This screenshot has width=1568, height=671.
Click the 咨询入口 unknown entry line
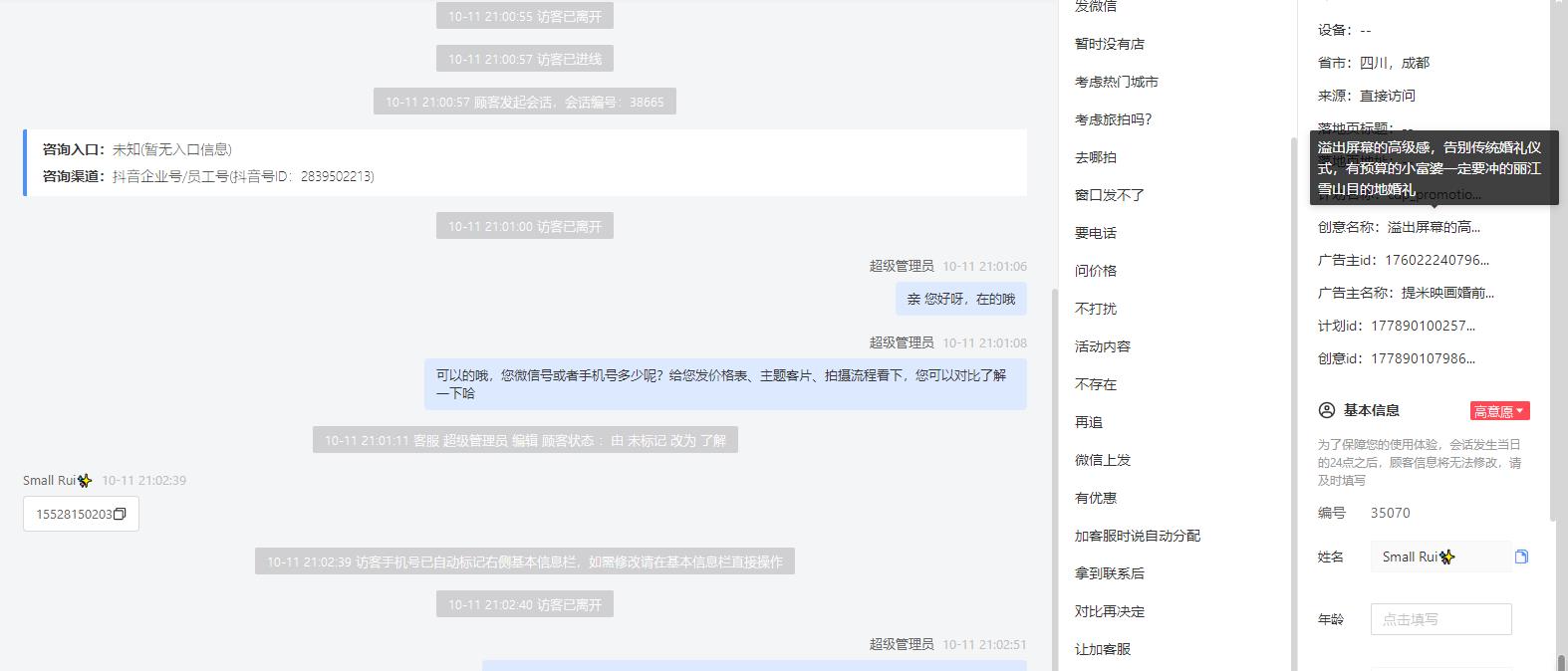tap(137, 149)
